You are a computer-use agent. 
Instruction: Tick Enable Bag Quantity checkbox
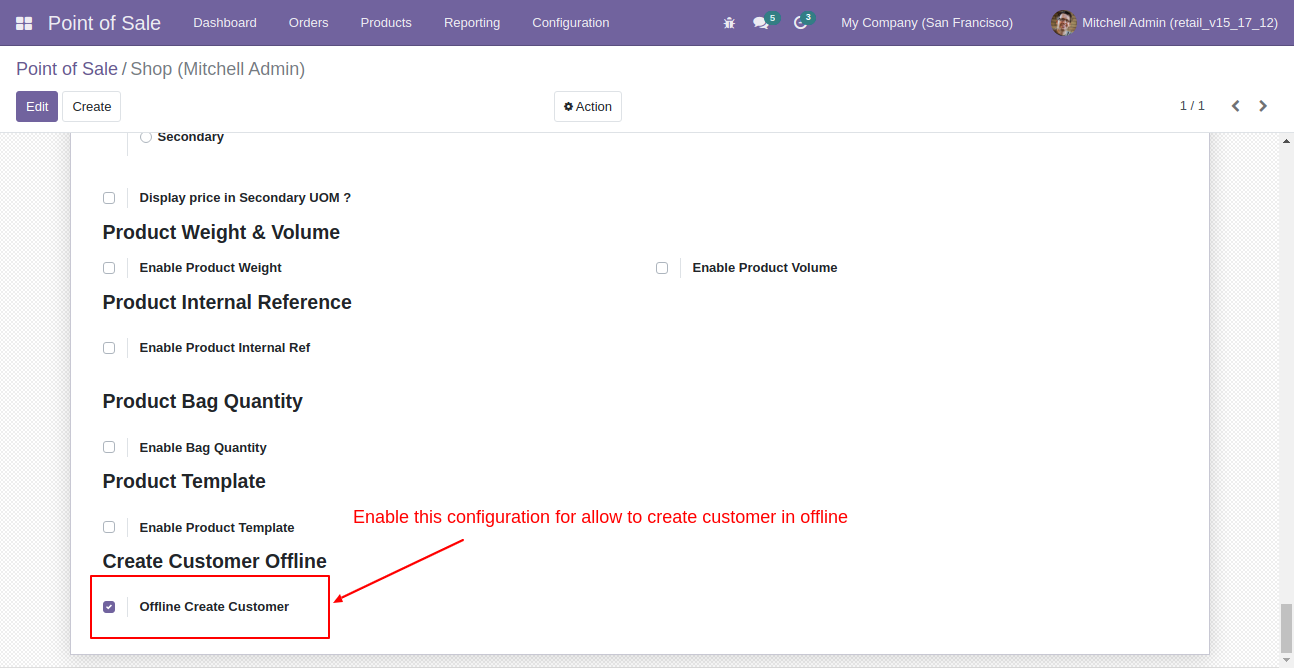[x=109, y=447]
